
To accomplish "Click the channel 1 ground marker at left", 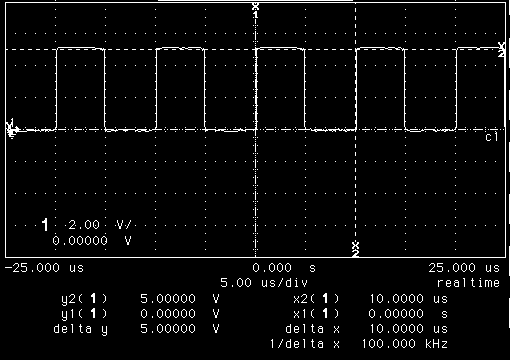I will click(x=12, y=129).
